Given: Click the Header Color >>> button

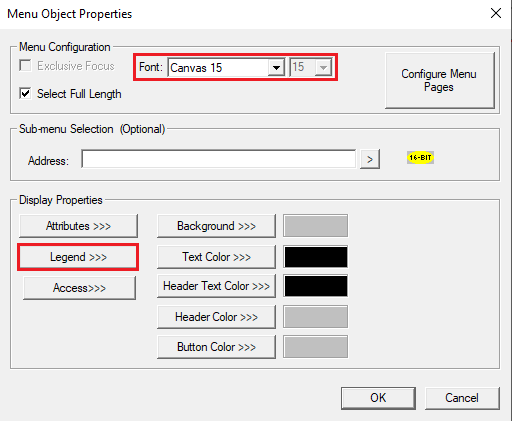Looking at the screenshot, I should tap(216, 317).
